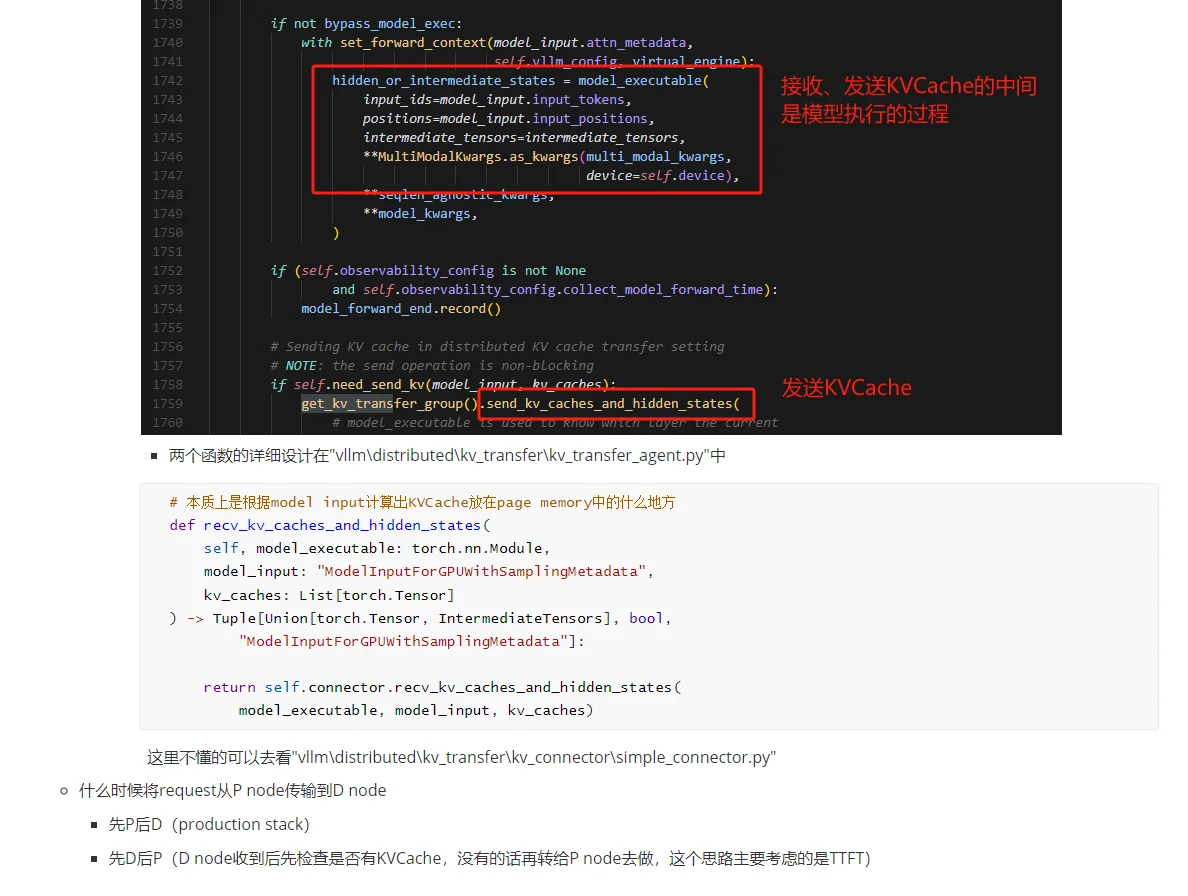The image size is (1188, 896).
Task: Click 'device=self.device),' code line
Action: 662,175
